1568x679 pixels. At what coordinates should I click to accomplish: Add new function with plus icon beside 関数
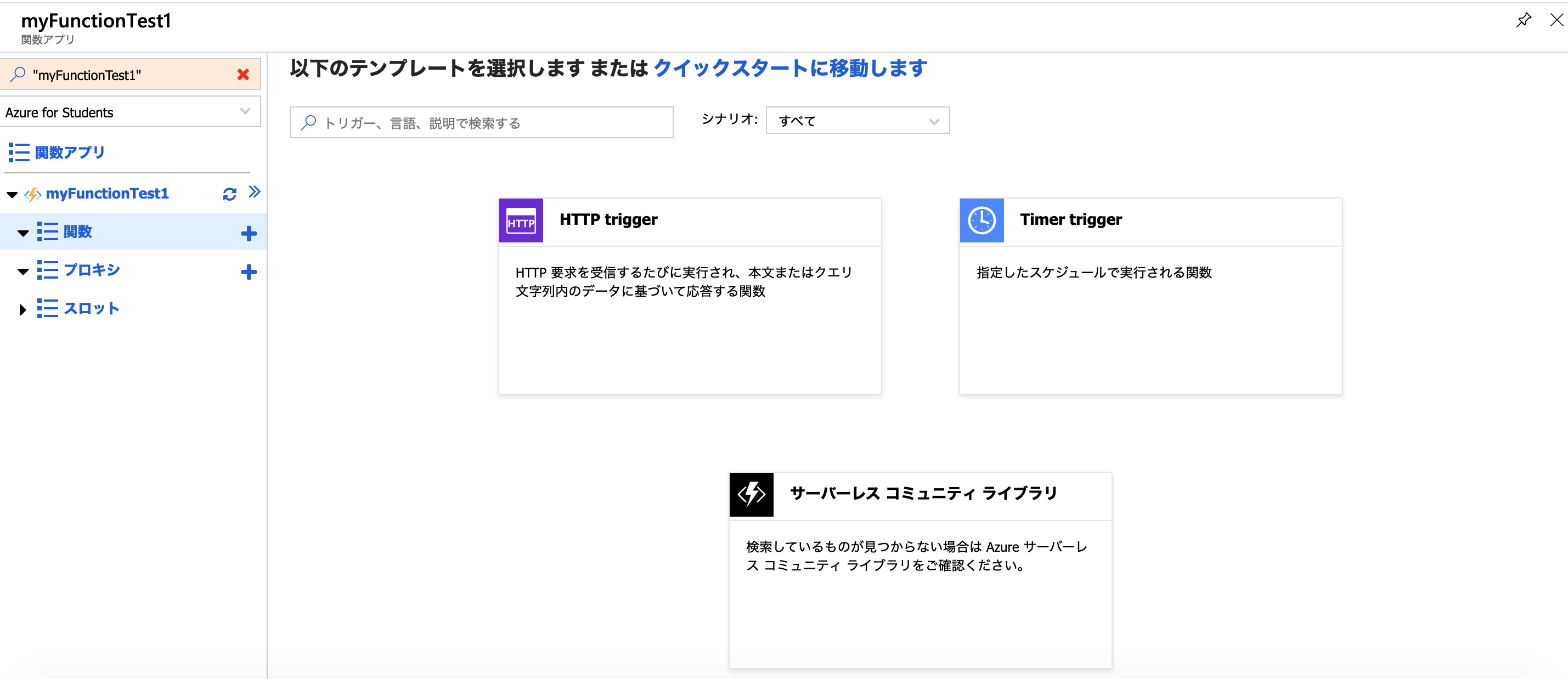249,233
